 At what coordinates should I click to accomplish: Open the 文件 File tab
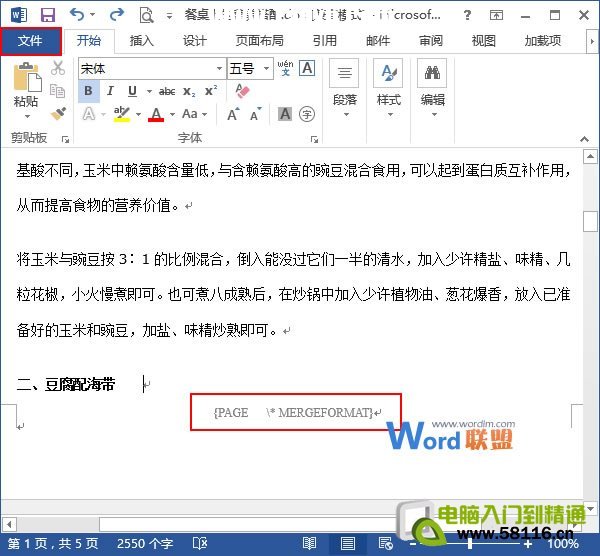(30, 41)
